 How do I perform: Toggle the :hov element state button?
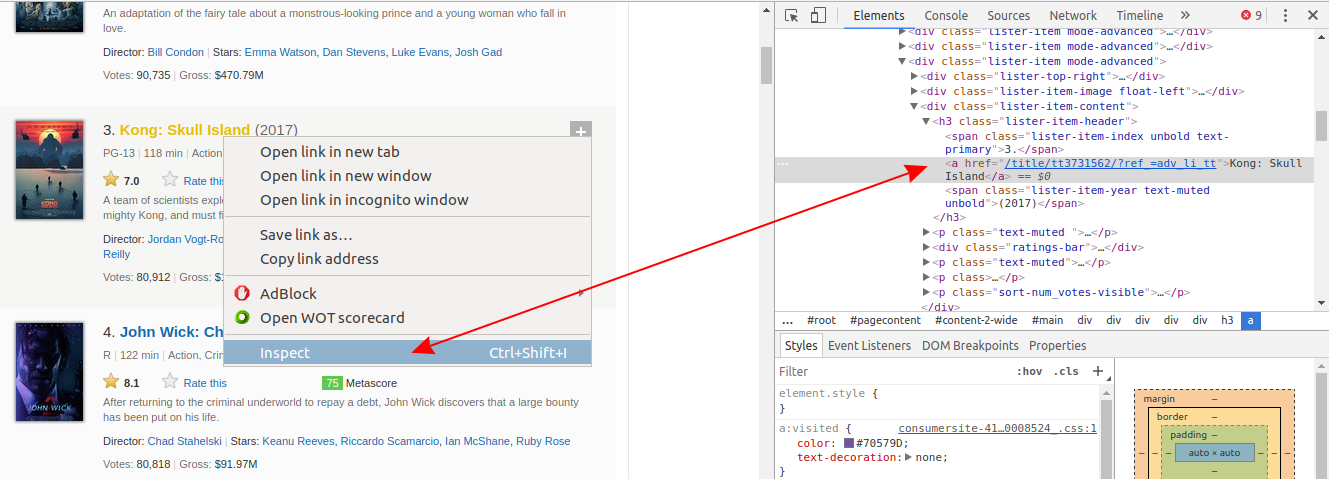tap(1029, 371)
